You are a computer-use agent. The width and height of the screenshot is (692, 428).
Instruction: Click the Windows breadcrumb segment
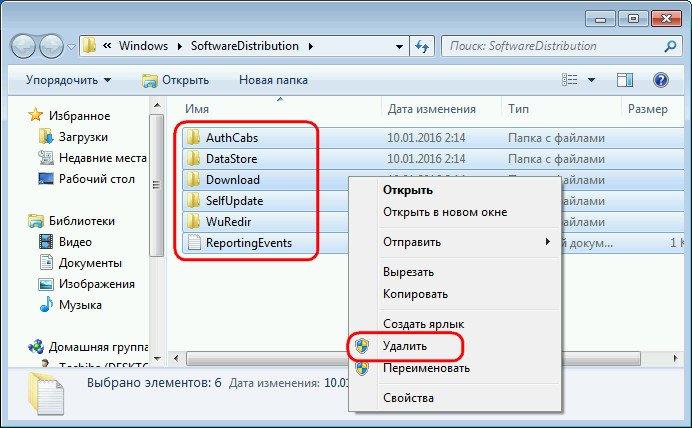click(x=143, y=46)
